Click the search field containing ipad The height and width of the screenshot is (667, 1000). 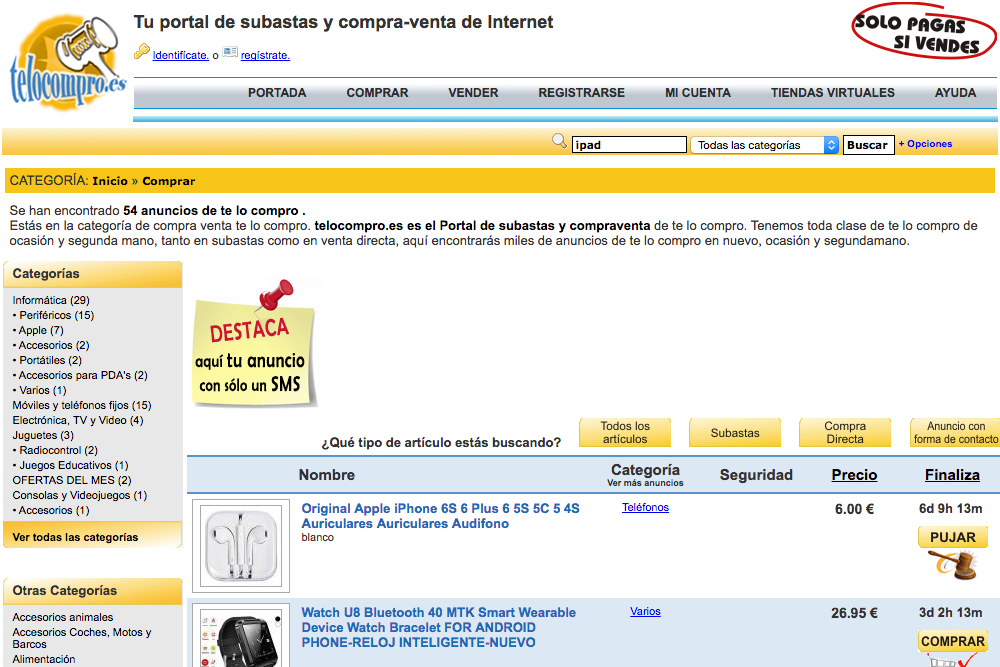[629, 145]
